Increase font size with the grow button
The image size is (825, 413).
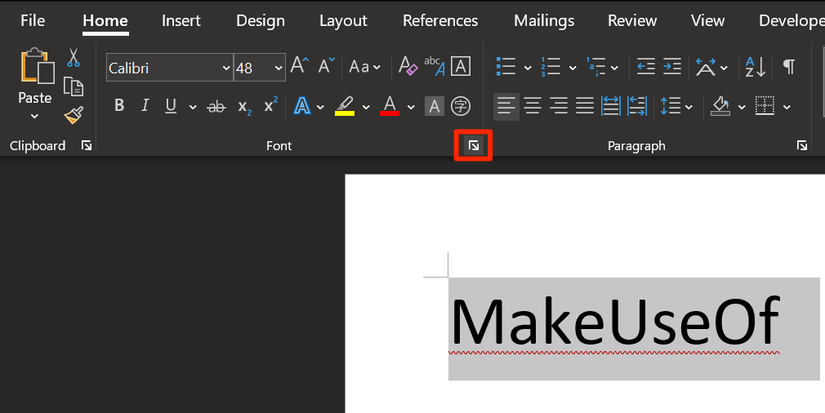[300, 67]
